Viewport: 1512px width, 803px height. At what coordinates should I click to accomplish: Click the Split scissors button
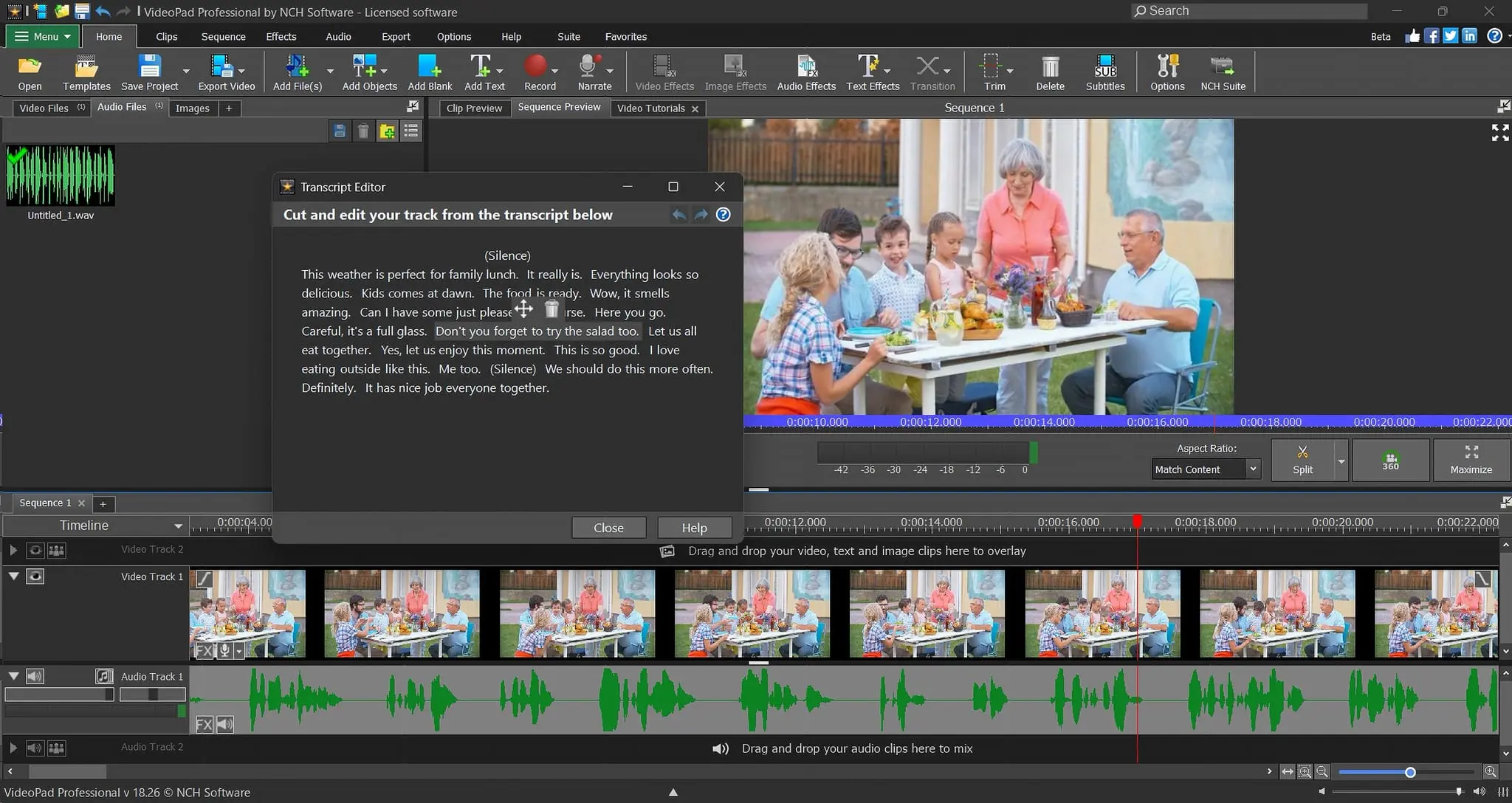pos(1302,459)
